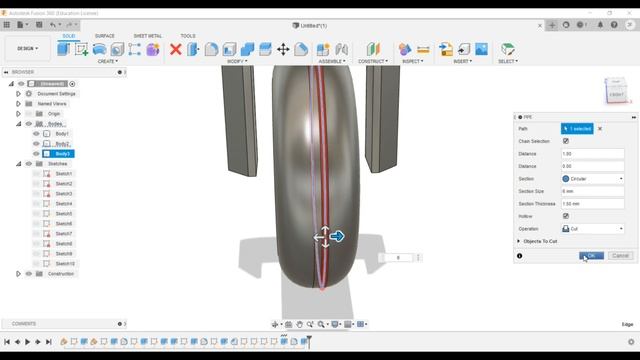The height and width of the screenshot is (360, 640).
Task: Select the Combine tool
Action: point(247,49)
